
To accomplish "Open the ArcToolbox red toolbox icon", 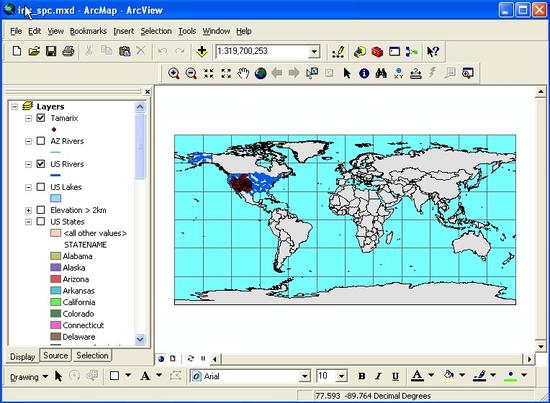I will (x=377, y=52).
